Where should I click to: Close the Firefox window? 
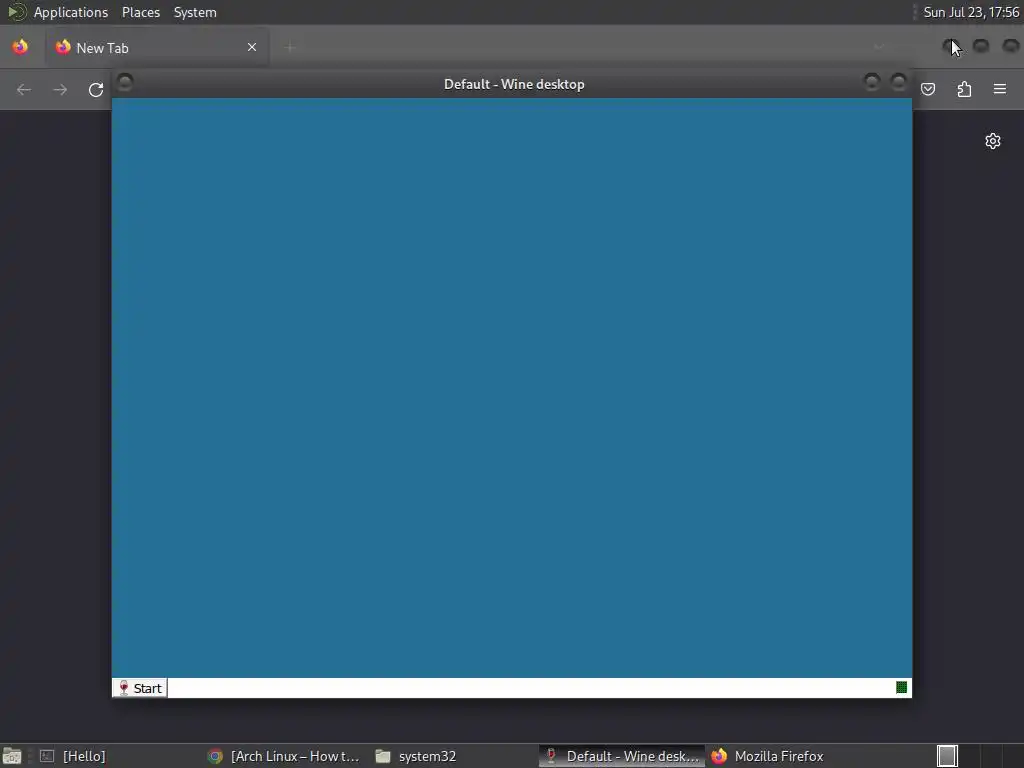pos(1011,46)
